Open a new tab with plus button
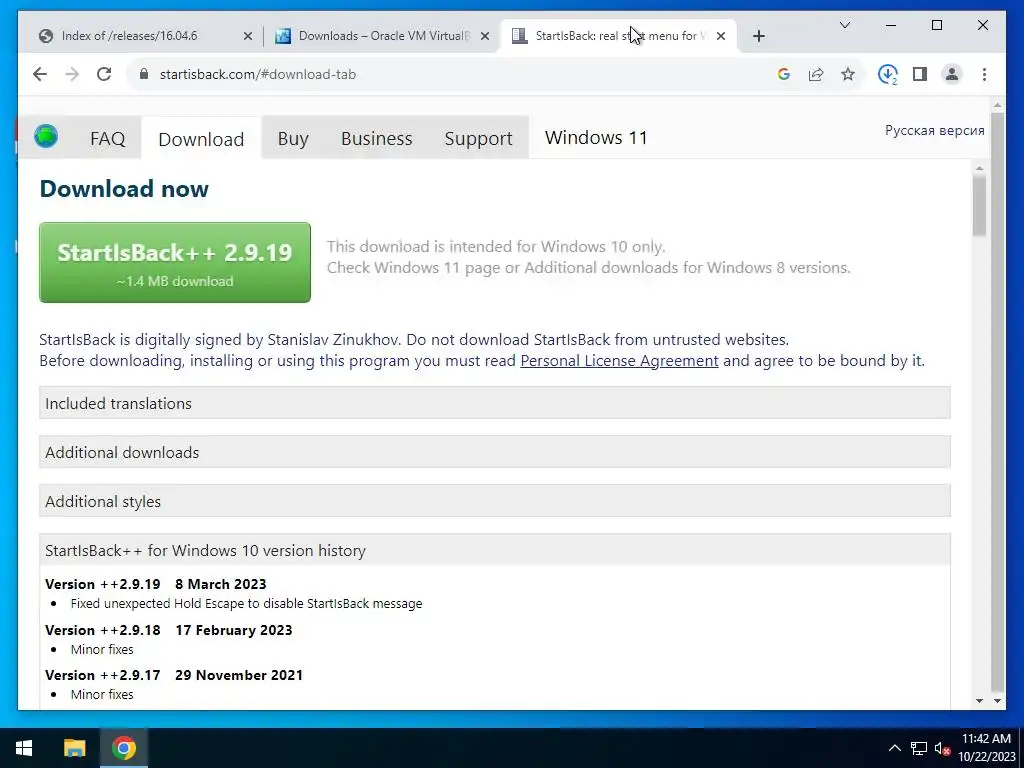 point(758,36)
